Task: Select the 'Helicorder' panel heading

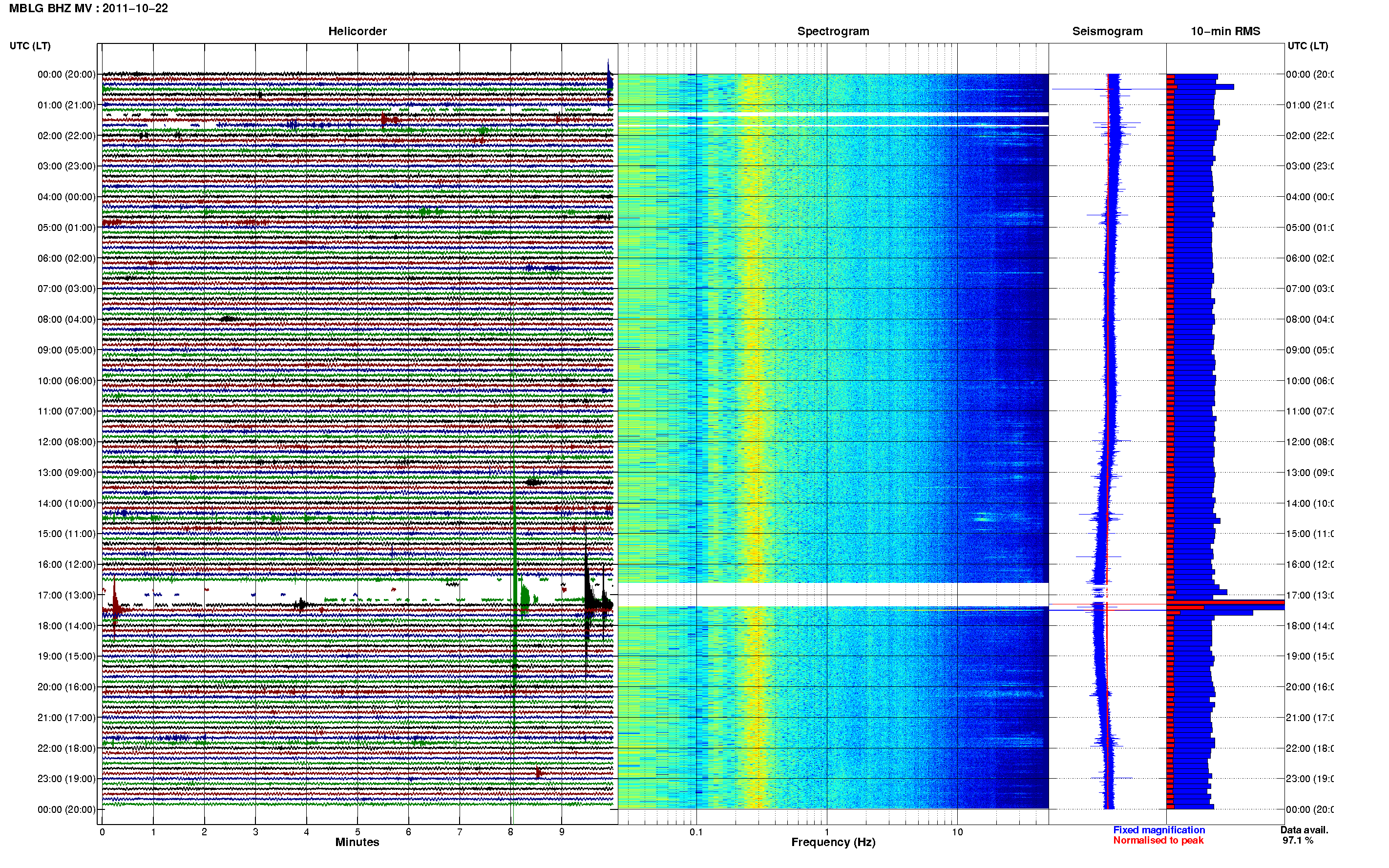Action: pyautogui.click(x=357, y=32)
